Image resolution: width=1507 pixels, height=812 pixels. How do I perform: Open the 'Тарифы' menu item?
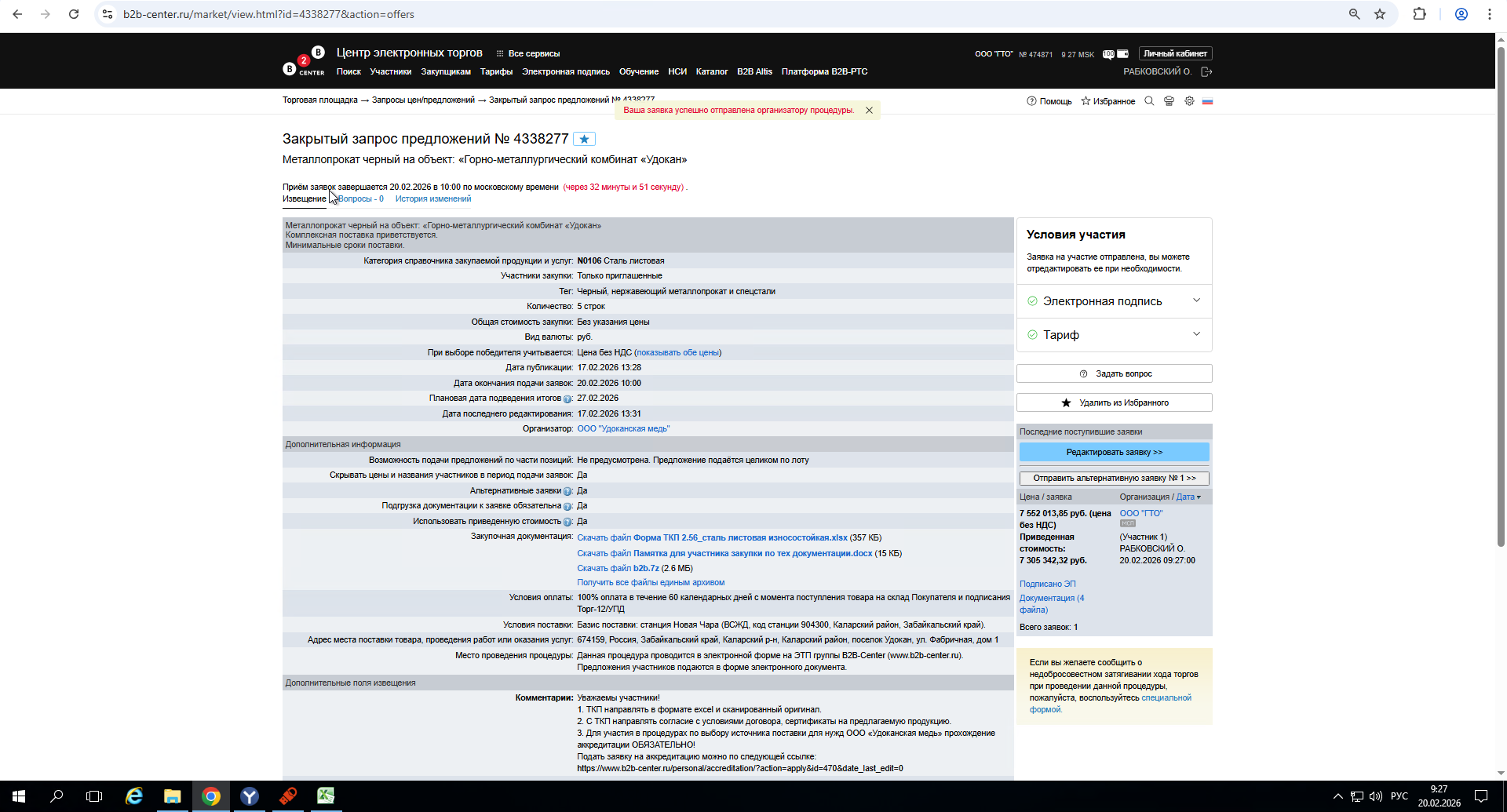pyautogui.click(x=497, y=72)
